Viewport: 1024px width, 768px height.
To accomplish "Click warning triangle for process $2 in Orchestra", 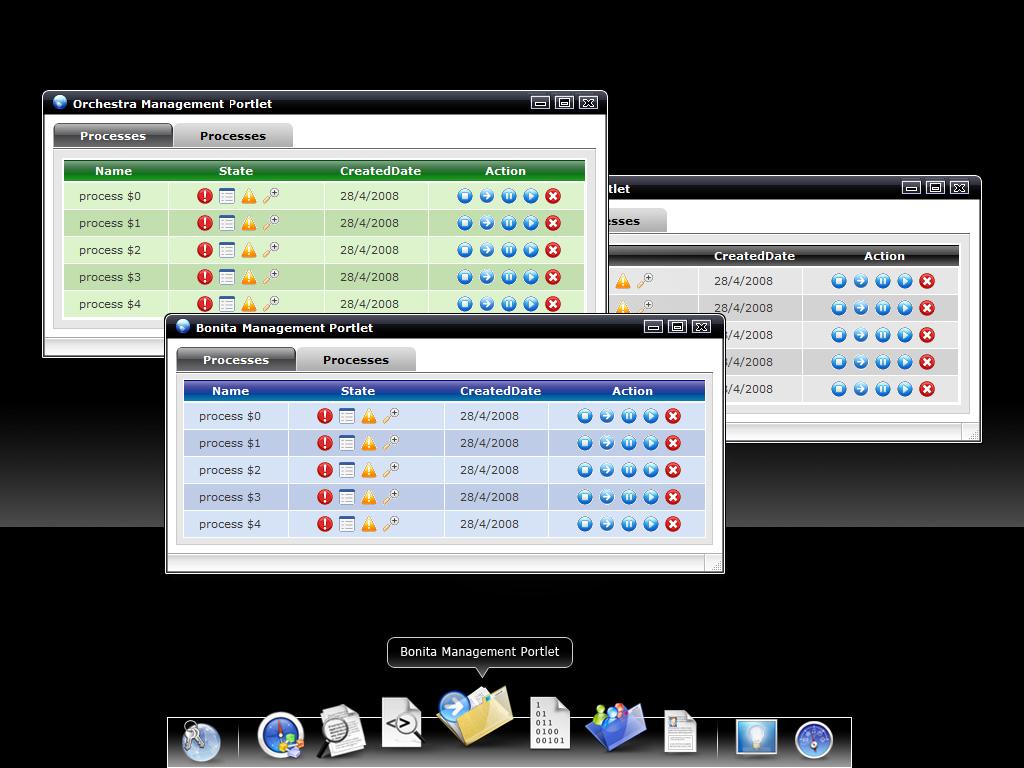I will (x=249, y=250).
